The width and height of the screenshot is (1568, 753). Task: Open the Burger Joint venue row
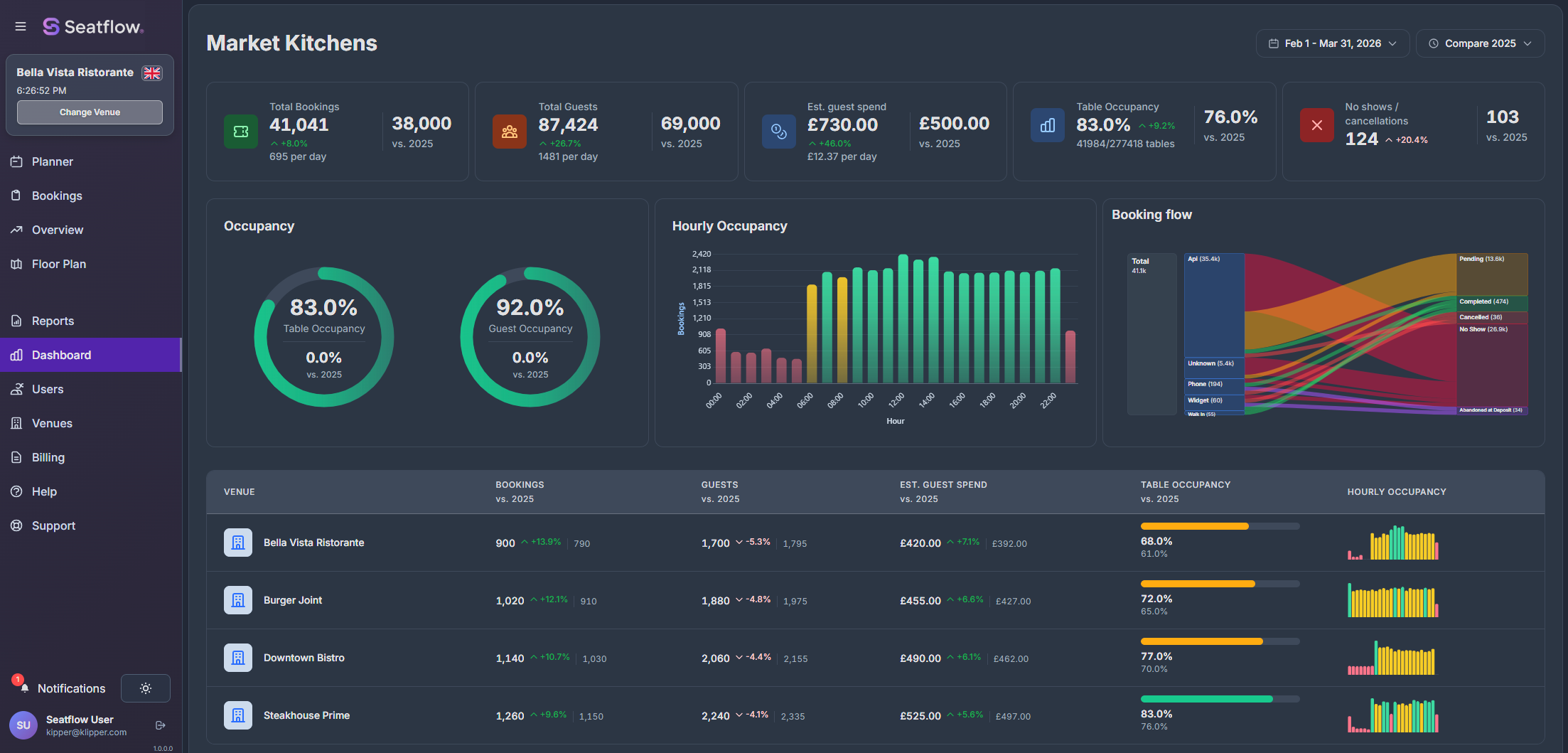click(876, 600)
